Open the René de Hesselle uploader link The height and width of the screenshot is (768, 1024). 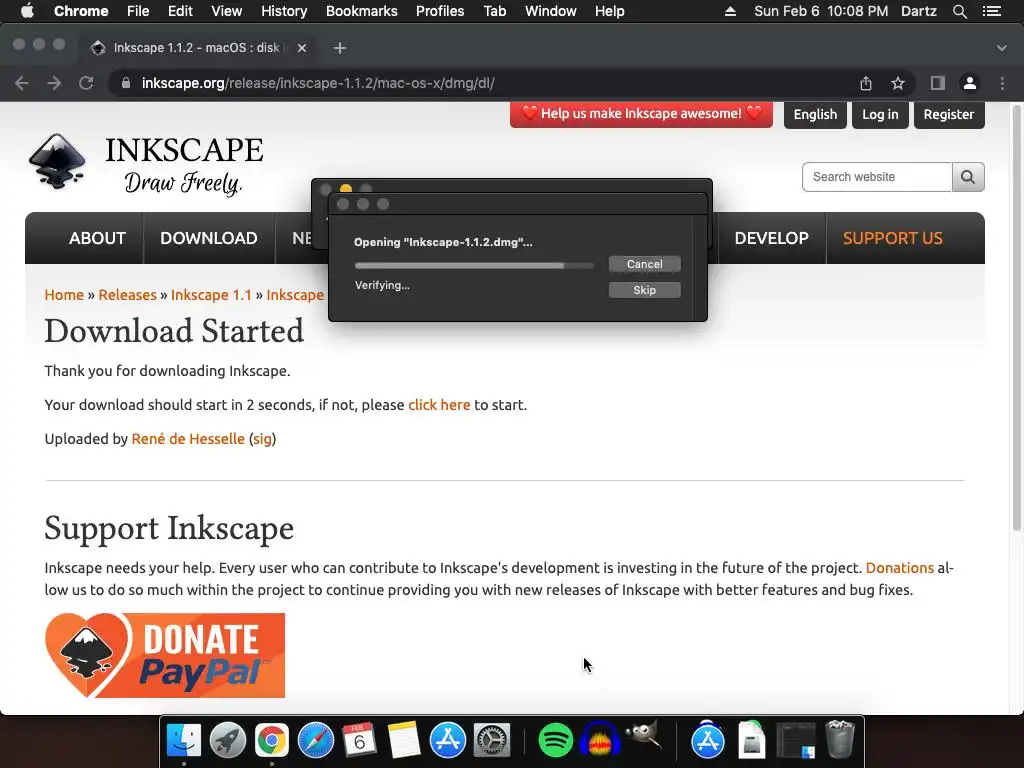[188, 439]
